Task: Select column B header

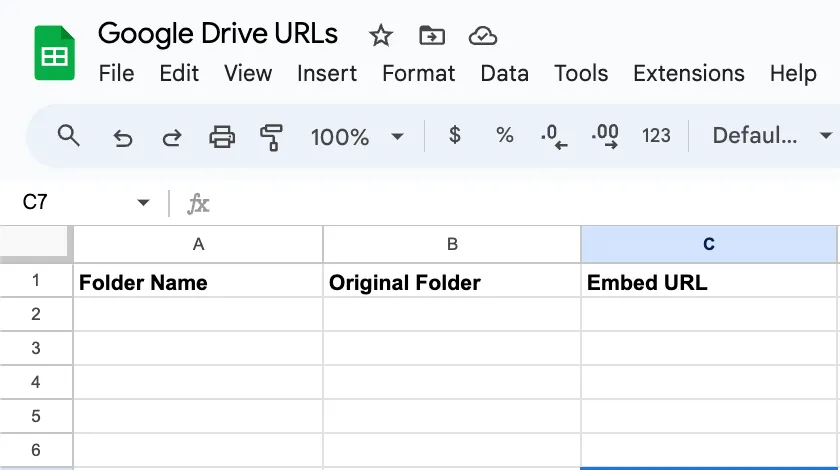Action: [x=452, y=244]
